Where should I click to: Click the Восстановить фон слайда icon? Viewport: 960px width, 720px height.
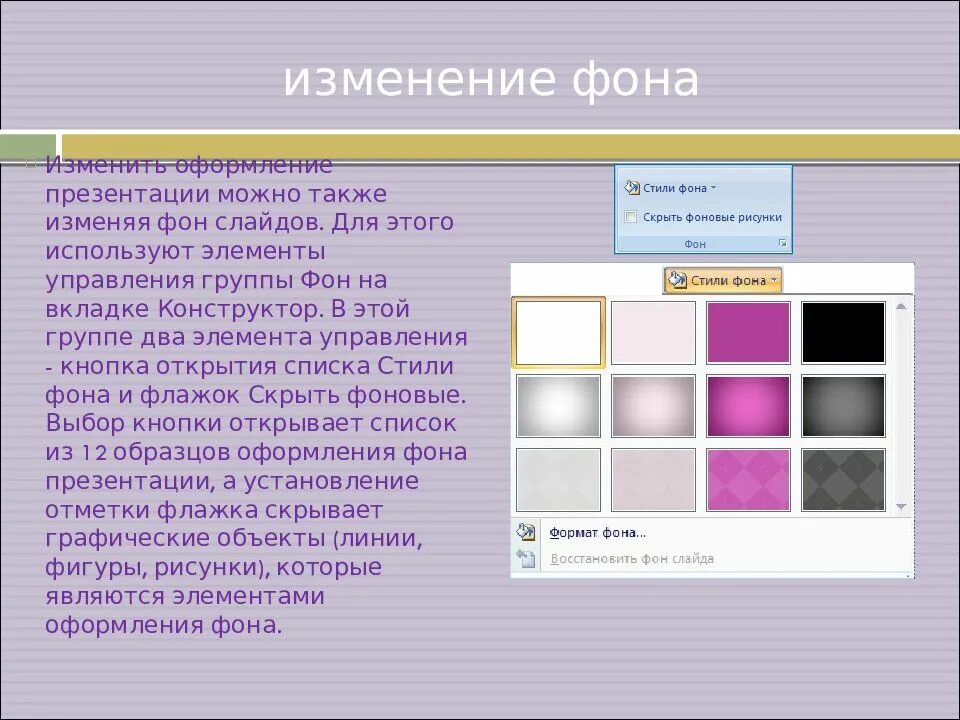(526, 558)
